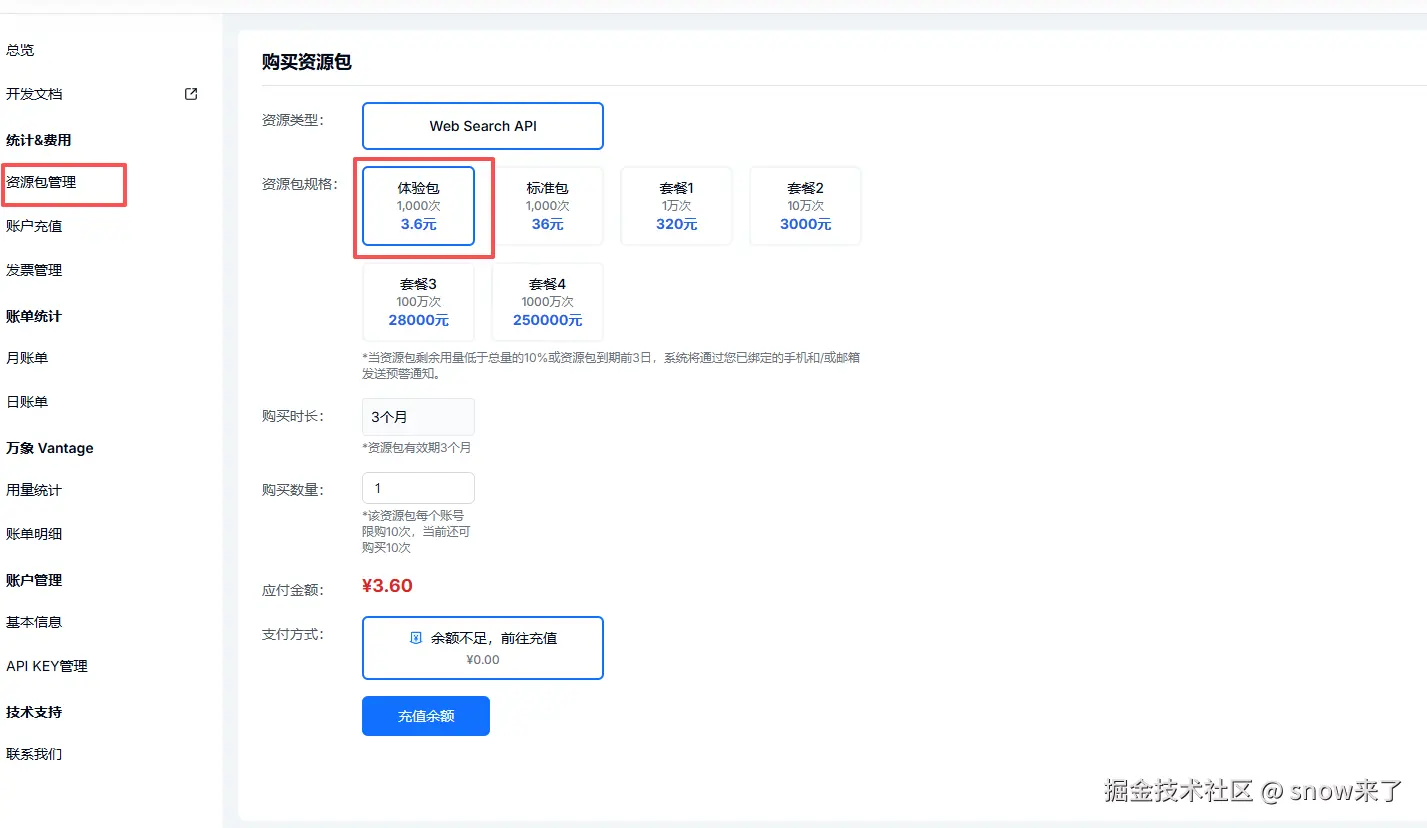Click the 购买资源包 page title
Screen dimensions: 1427x828
pos(307,62)
